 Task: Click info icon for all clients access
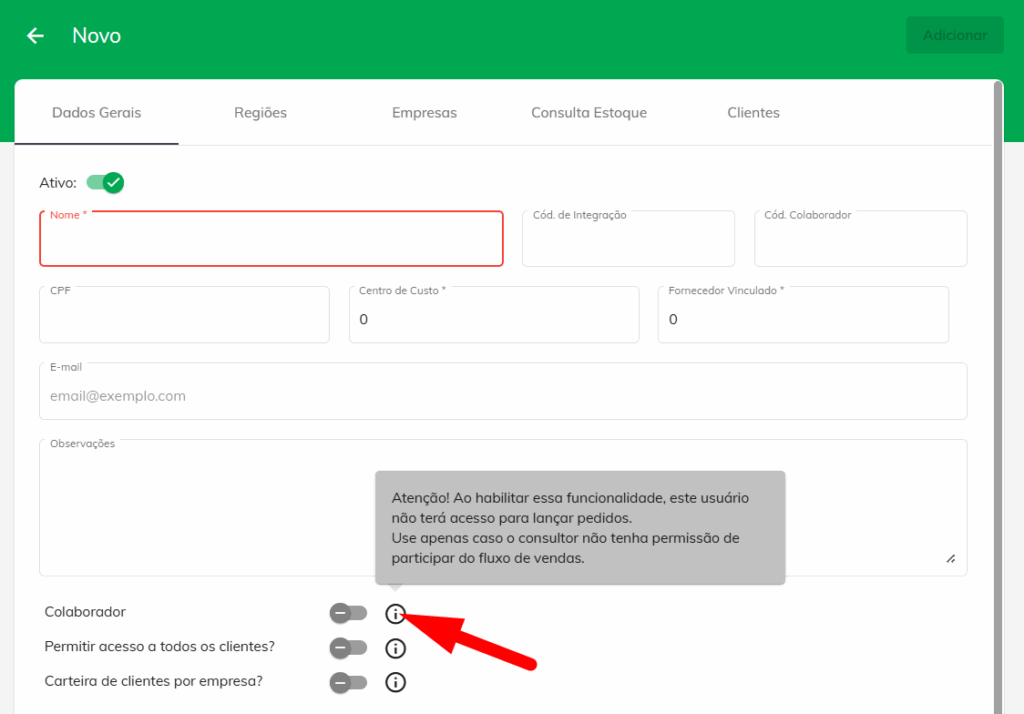coord(396,648)
